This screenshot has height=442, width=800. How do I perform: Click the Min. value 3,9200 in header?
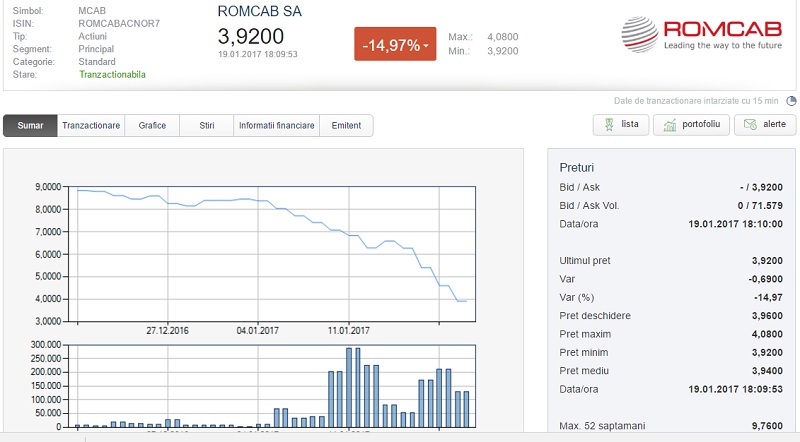503,51
